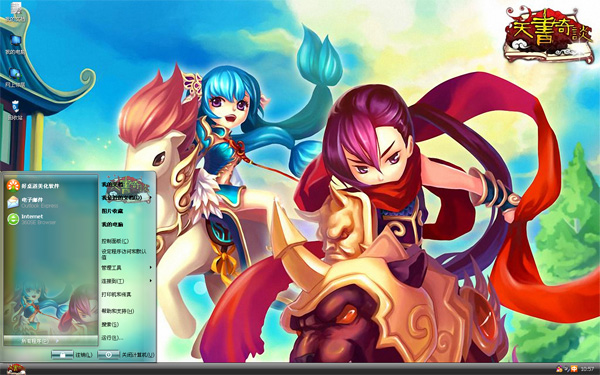600x375 pixels.
Task: Click the 关闭计算机(U) shut down button
Action: (126, 355)
